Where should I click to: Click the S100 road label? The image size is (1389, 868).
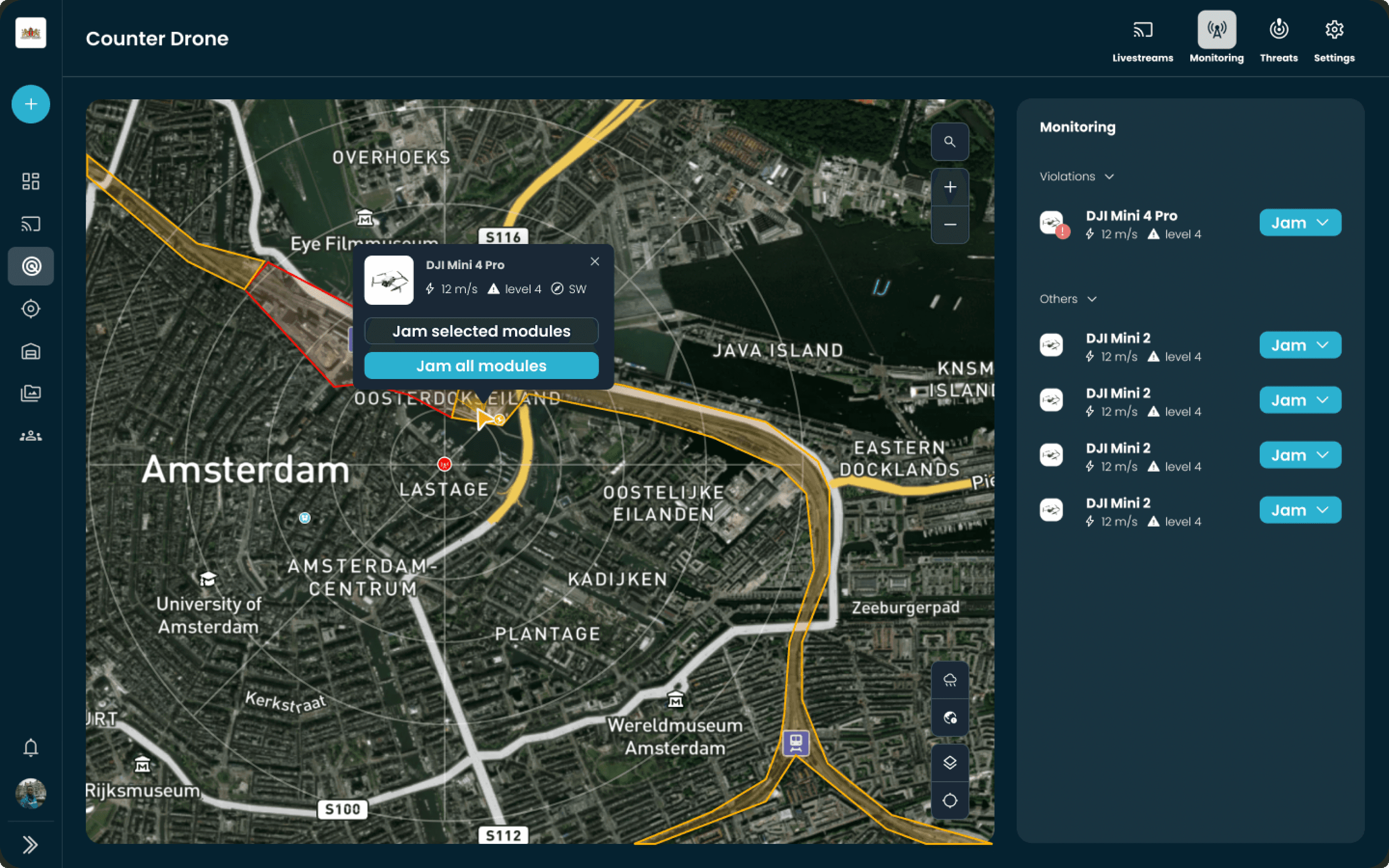click(342, 810)
